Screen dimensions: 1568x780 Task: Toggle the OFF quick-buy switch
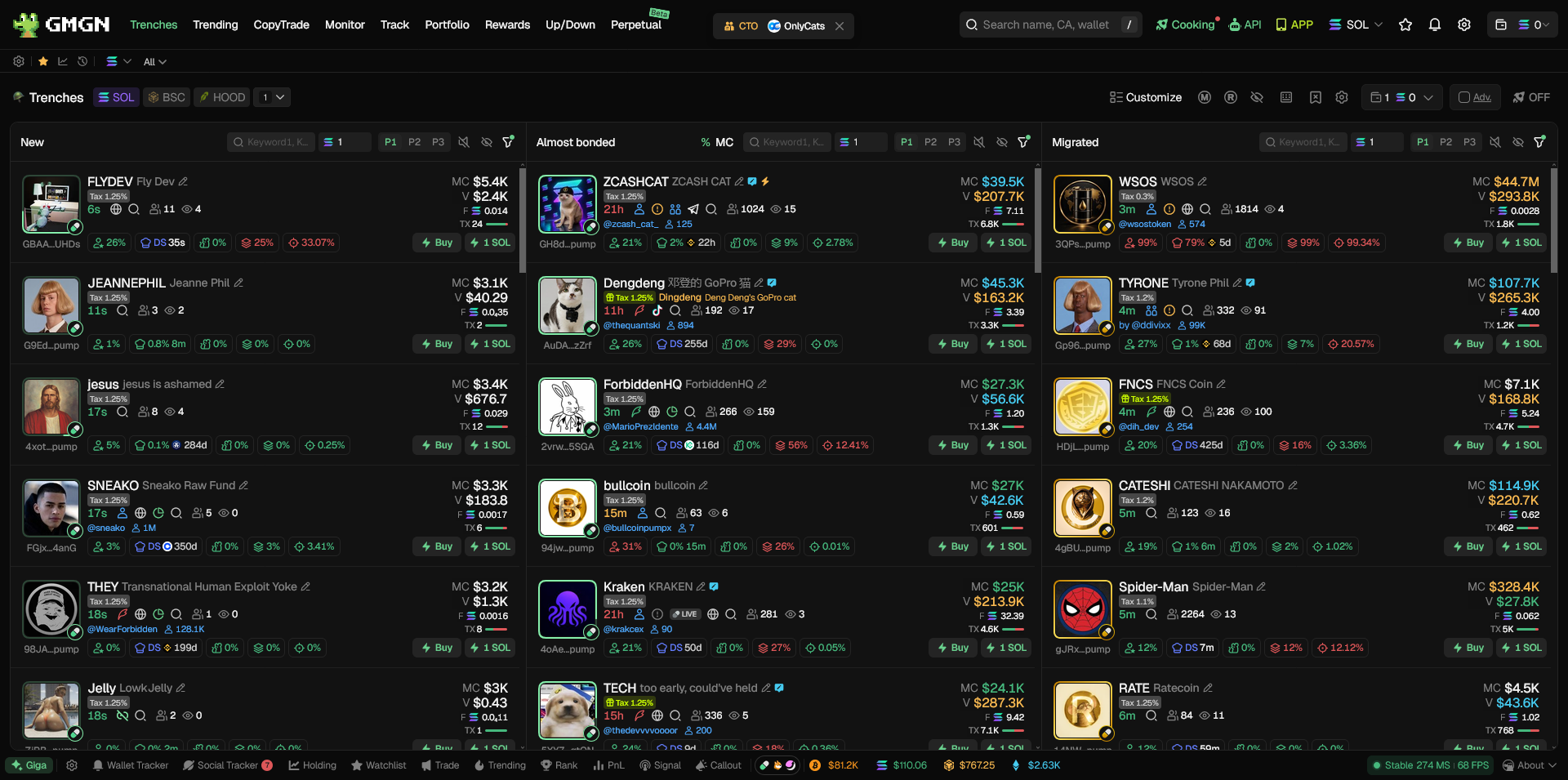[1531, 97]
